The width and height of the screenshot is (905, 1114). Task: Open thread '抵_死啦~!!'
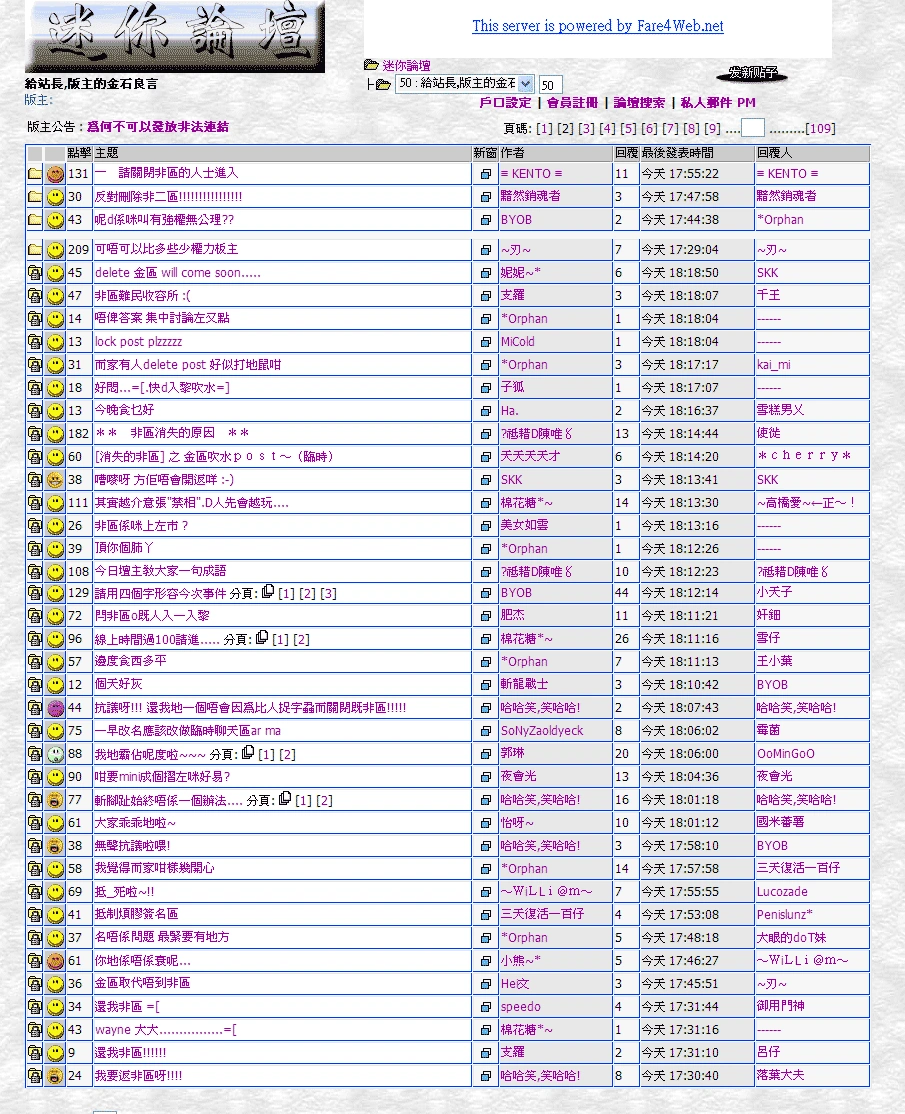click(x=124, y=892)
